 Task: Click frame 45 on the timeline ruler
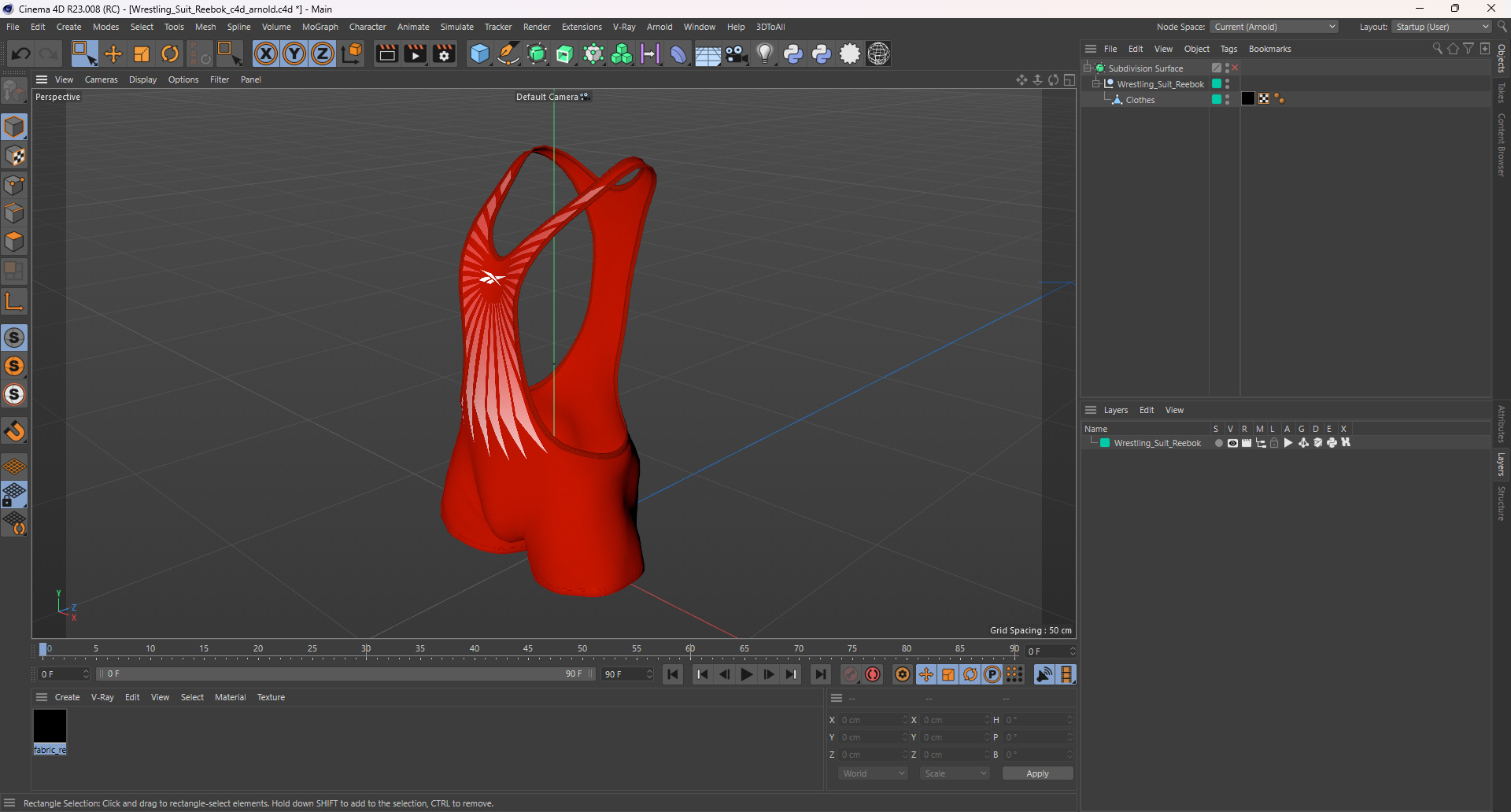[x=528, y=650]
